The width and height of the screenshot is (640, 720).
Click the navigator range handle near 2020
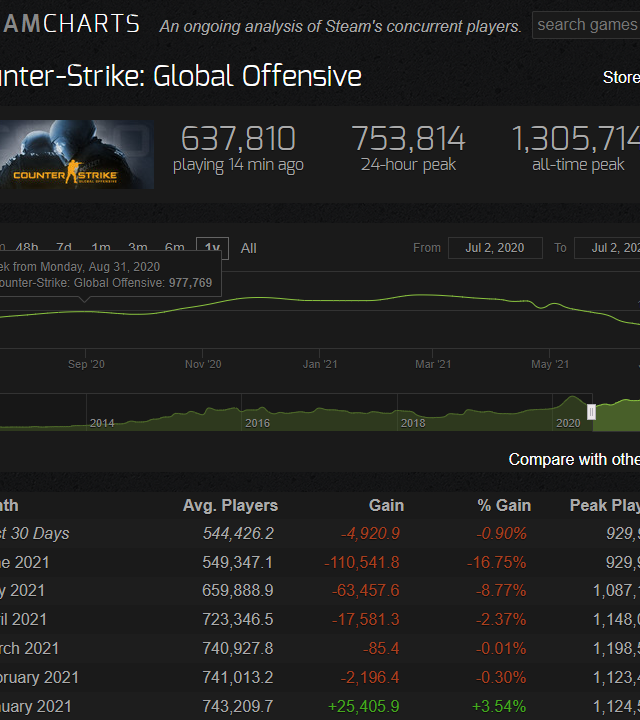(x=591, y=412)
